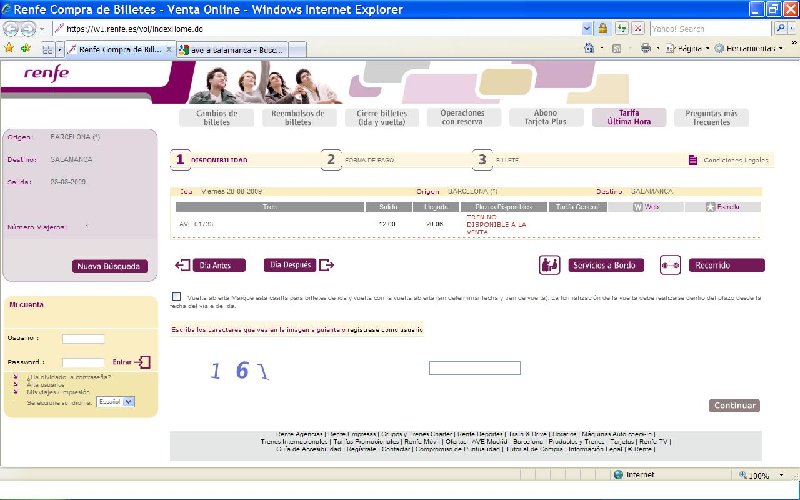Show more toolbar commands chevron
The width and height of the screenshot is (800, 500).
click(794, 44)
